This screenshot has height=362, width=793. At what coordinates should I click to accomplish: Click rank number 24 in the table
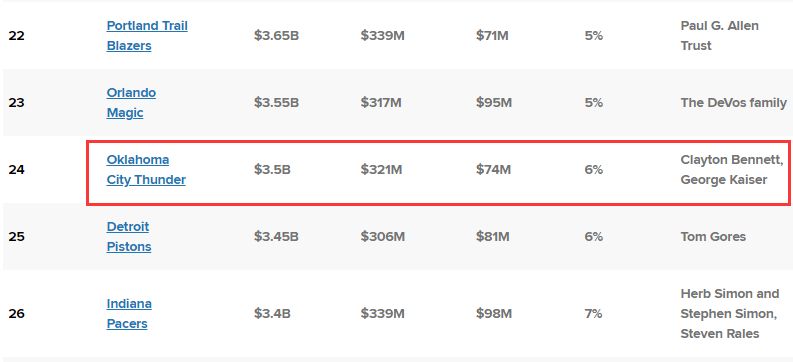tap(16, 169)
